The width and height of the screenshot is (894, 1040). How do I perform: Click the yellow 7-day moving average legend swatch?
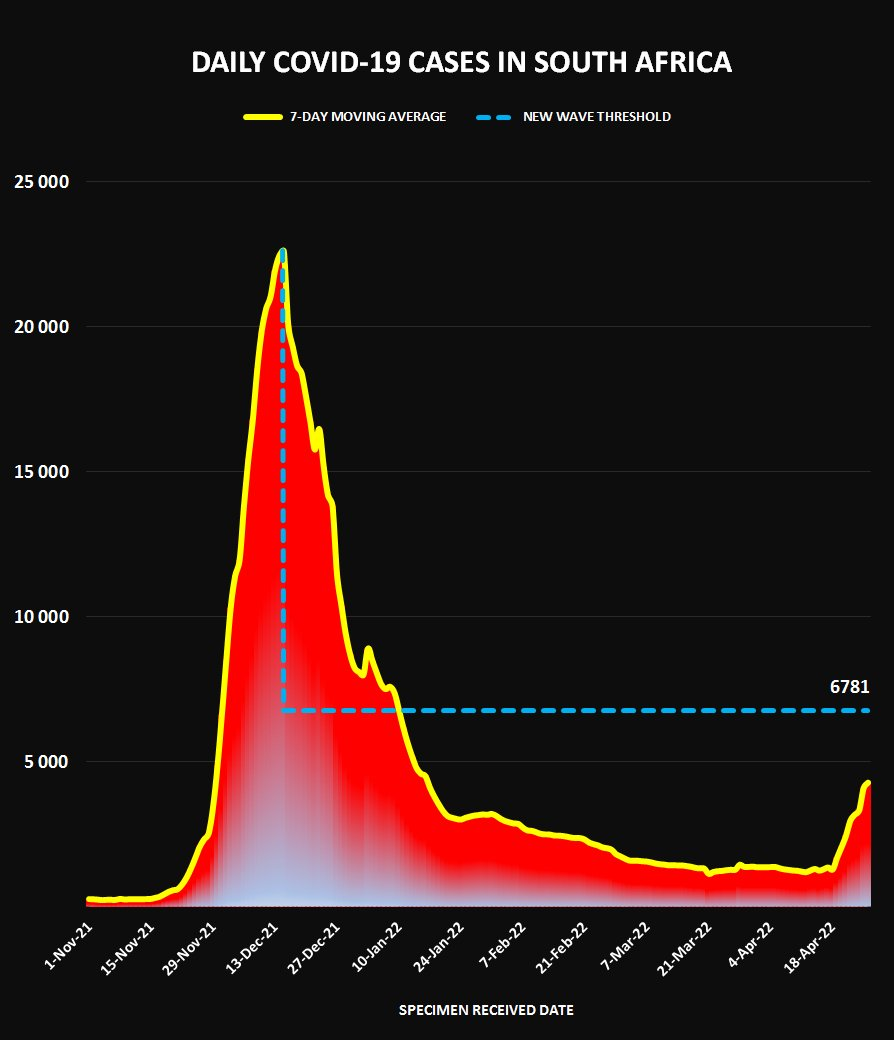click(x=263, y=117)
